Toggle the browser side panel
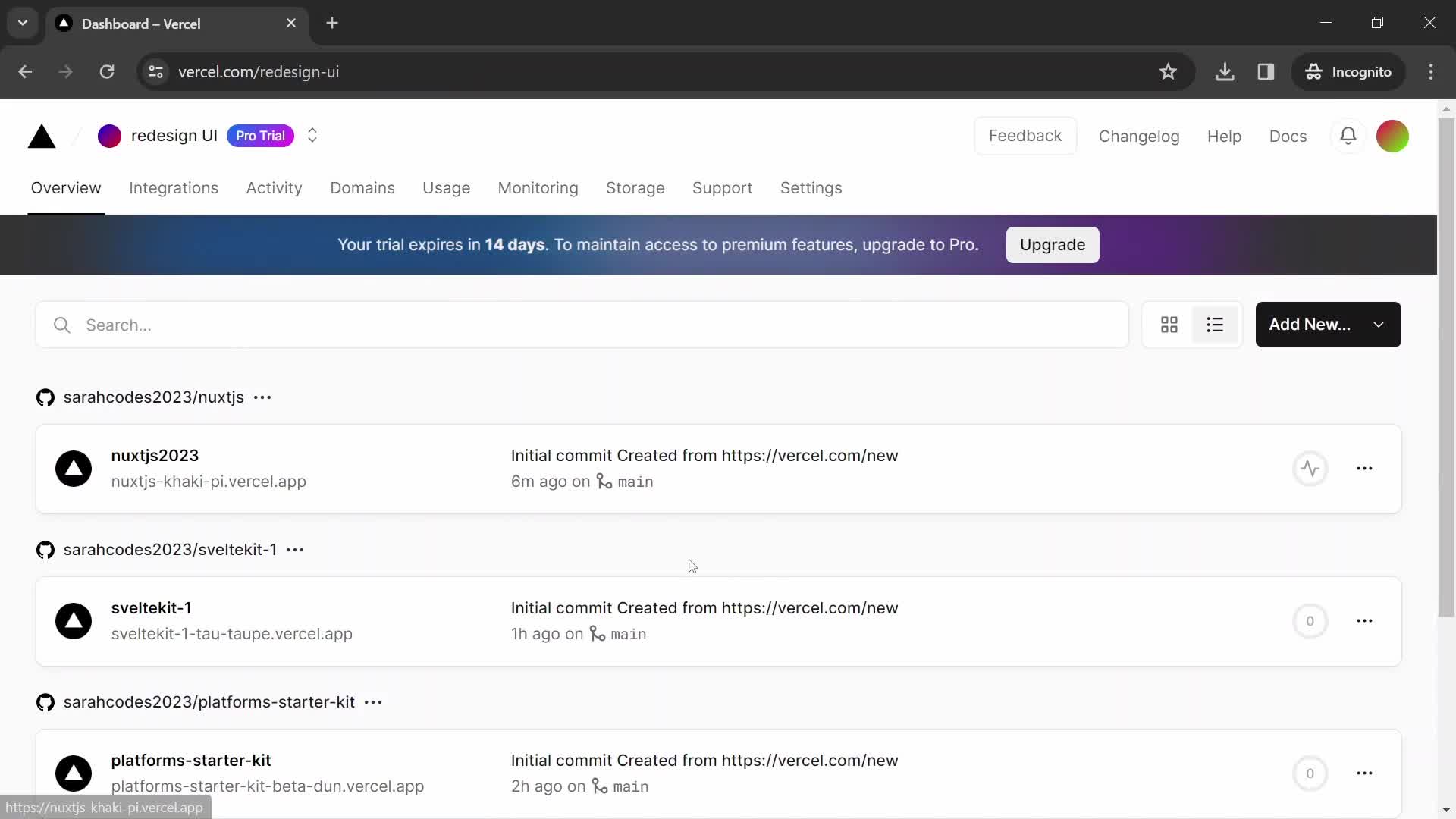The height and width of the screenshot is (819, 1456). tap(1266, 72)
